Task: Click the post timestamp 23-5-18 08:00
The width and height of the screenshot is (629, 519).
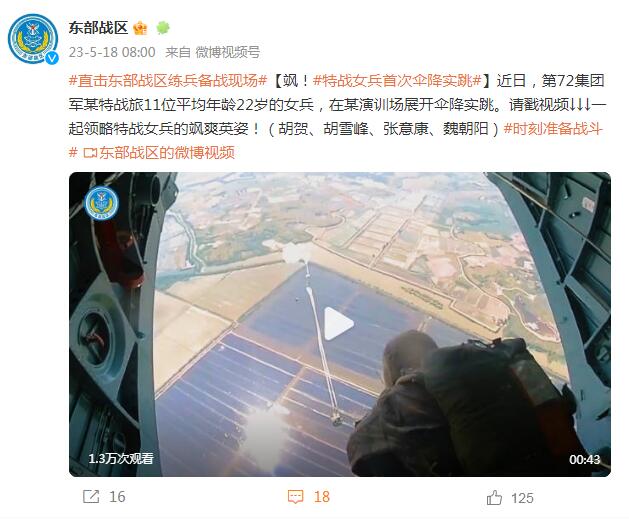Action: tap(112, 52)
